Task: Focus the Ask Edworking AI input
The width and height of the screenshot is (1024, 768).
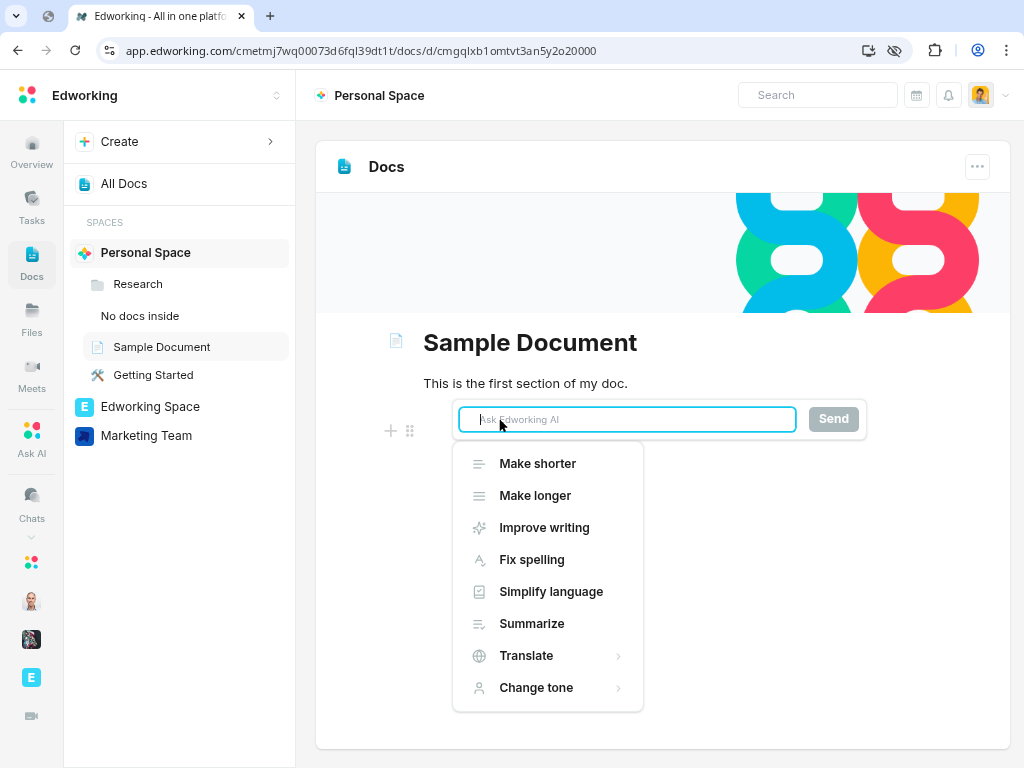Action: 627,420
